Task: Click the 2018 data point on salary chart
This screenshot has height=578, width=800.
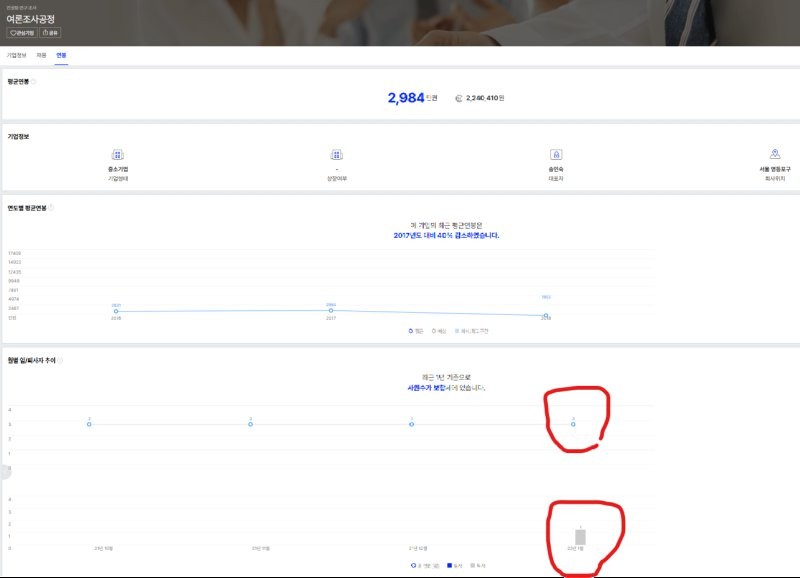Action: click(x=546, y=316)
